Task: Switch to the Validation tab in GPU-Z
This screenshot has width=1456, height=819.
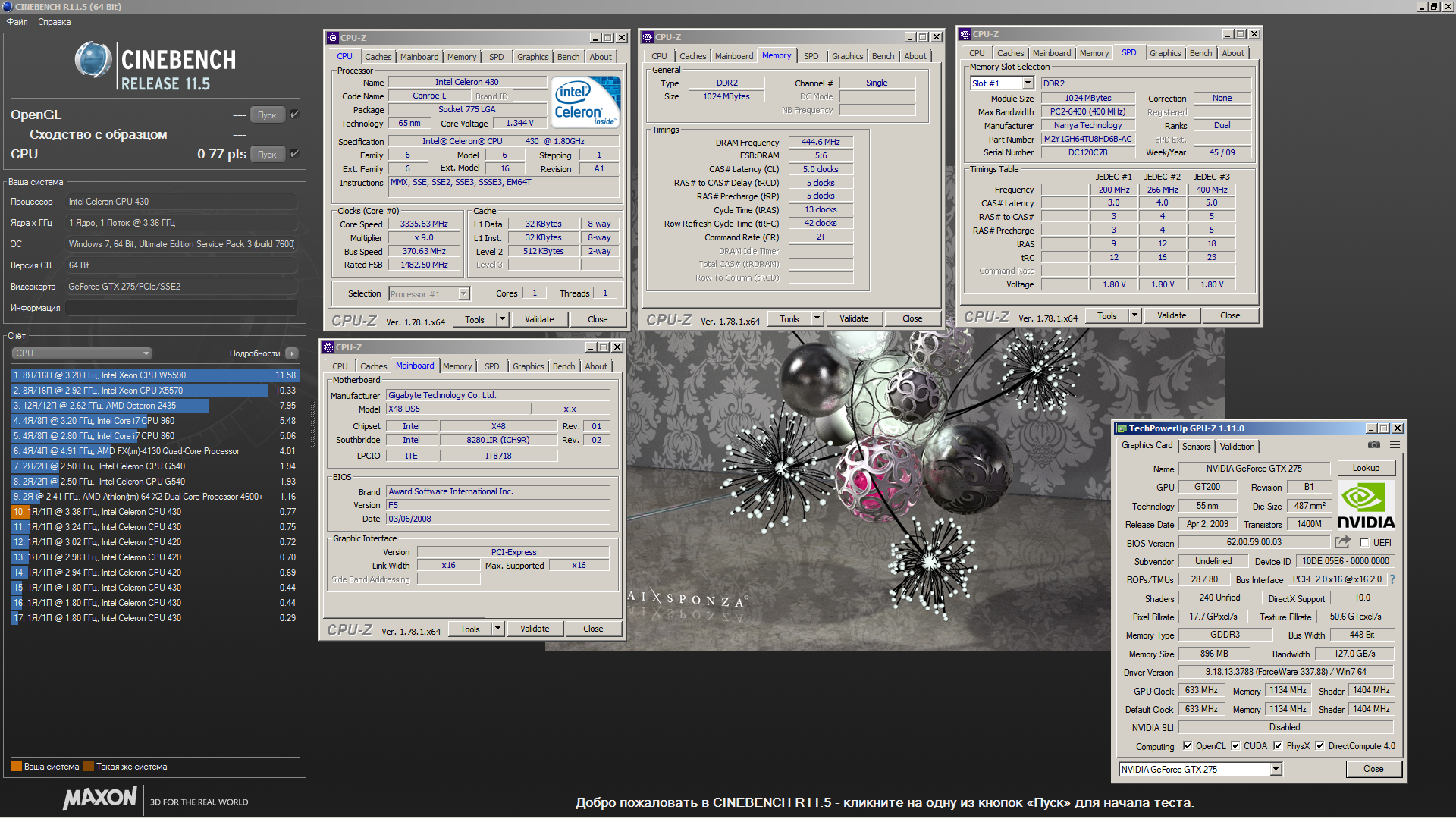Action: coord(1237,447)
